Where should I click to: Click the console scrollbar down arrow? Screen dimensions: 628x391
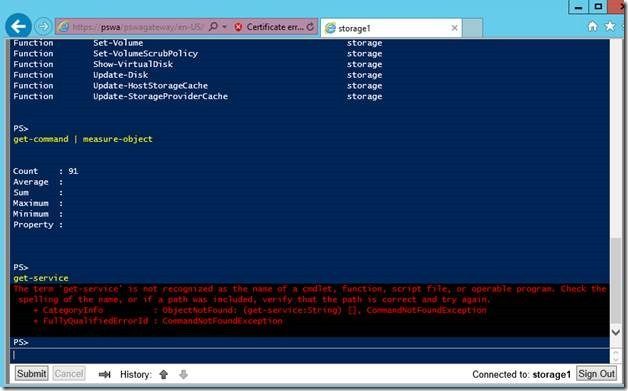pos(616,332)
